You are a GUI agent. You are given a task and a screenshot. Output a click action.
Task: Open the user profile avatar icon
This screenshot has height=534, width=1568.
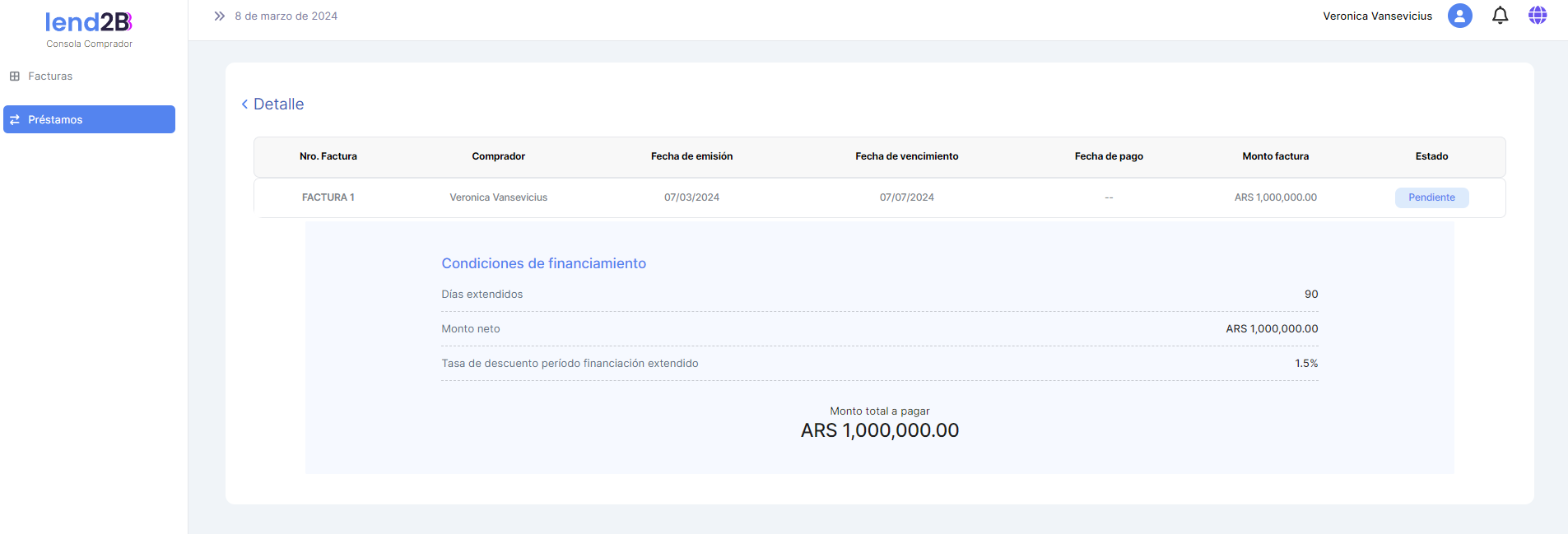[1459, 16]
